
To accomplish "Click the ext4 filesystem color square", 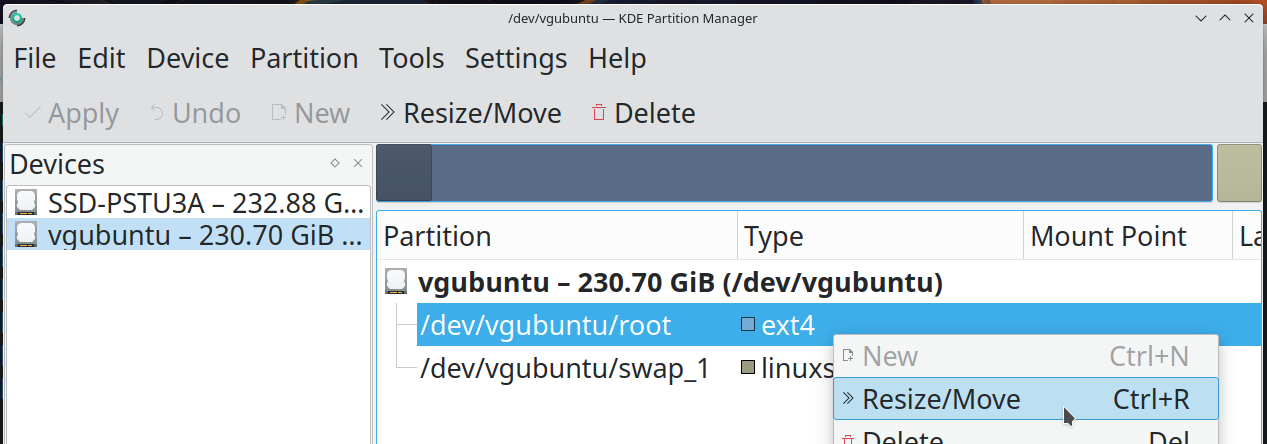I will click(748, 324).
